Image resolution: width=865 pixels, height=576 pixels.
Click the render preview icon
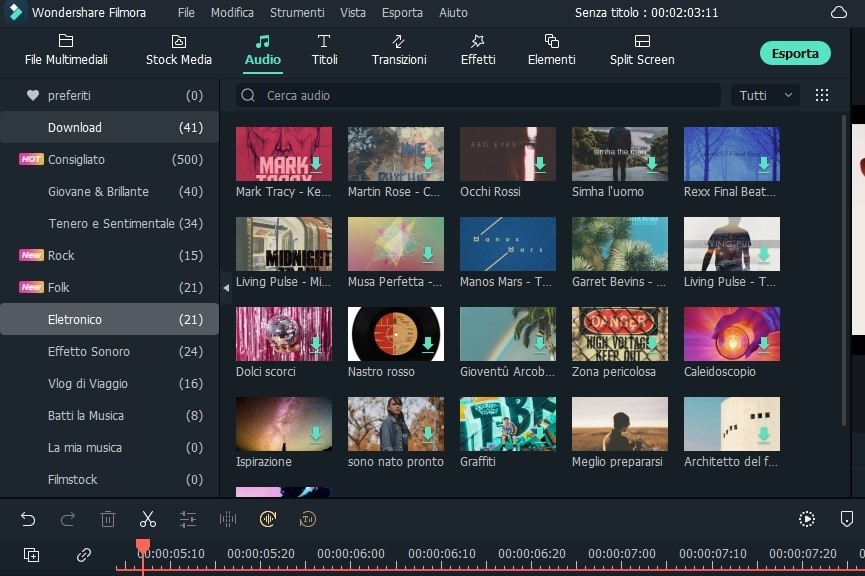806,519
